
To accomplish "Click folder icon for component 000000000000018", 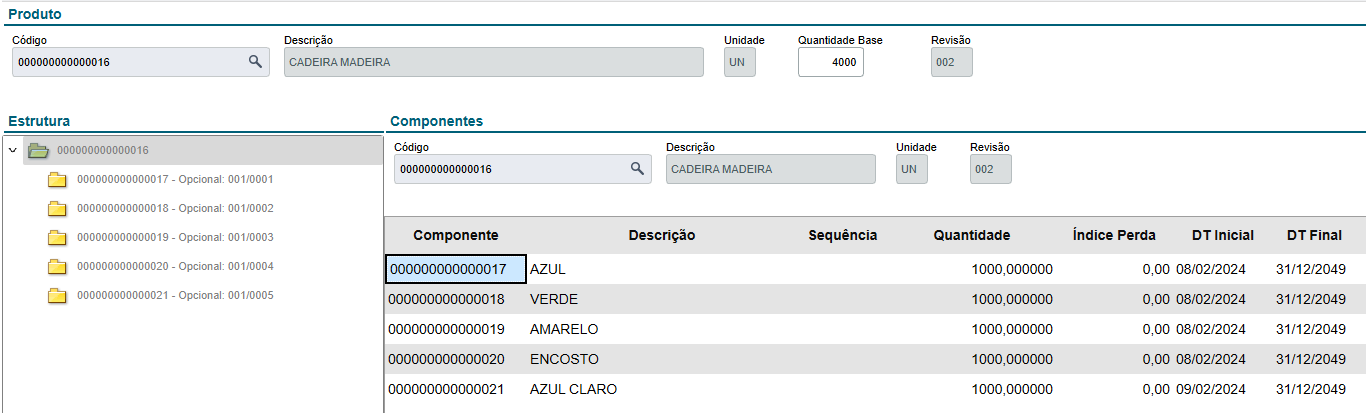I will pos(57,209).
